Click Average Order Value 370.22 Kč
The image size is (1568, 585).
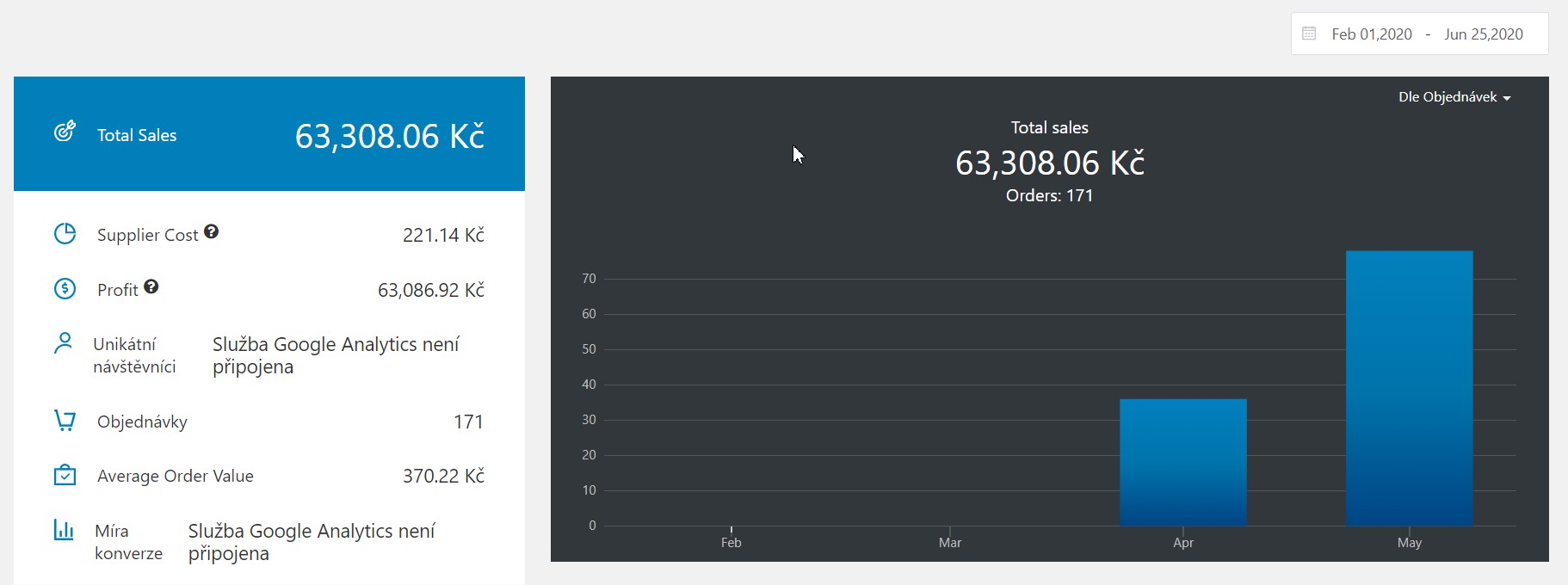point(443,476)
